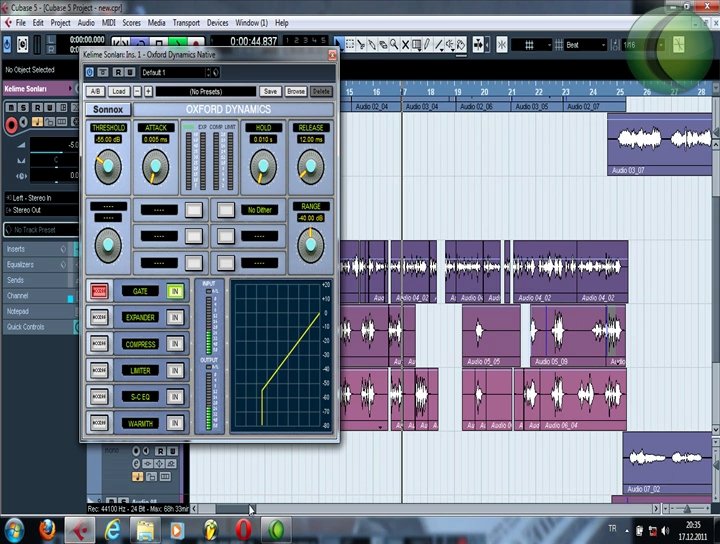The width and height of the screenshot is (720, 544).
Task: Expand the Inserts inspector section
Action: point(40,249)
